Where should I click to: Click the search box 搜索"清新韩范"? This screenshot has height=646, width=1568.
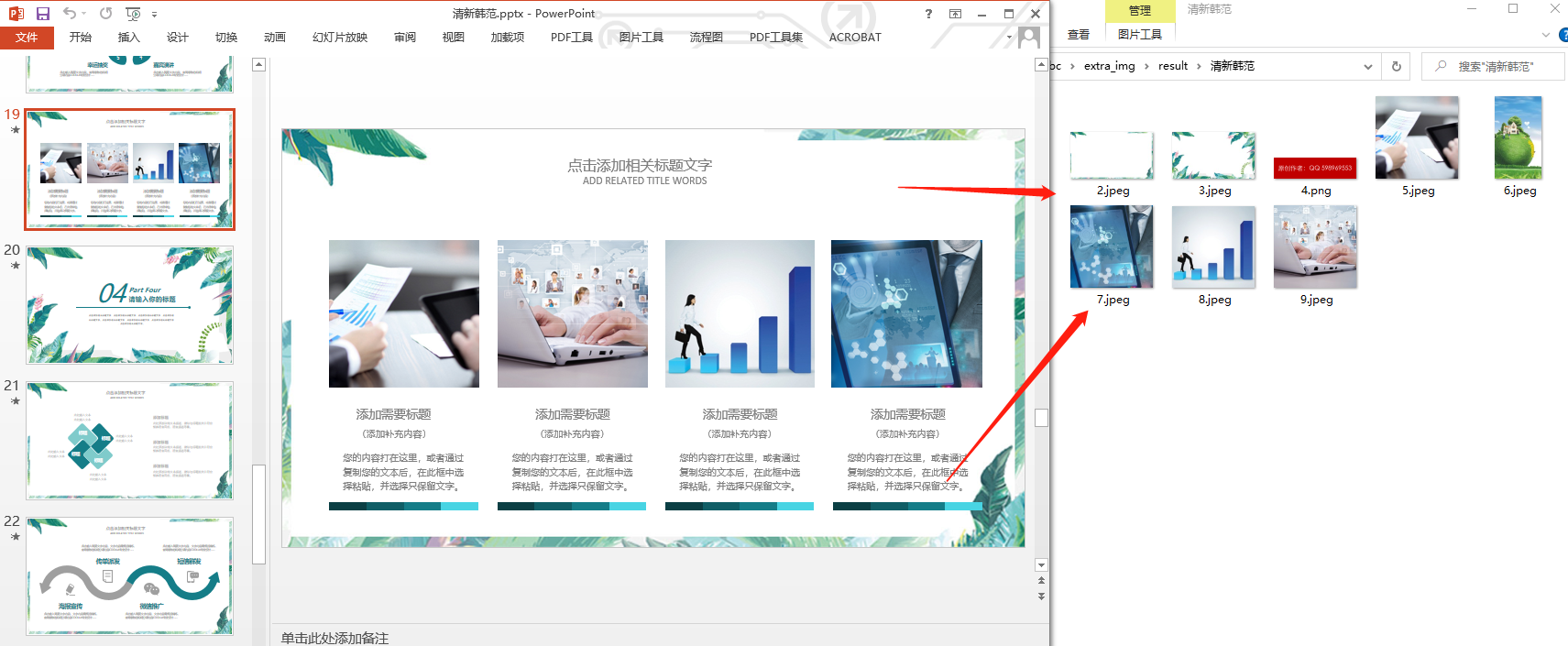pos(1493,66)
